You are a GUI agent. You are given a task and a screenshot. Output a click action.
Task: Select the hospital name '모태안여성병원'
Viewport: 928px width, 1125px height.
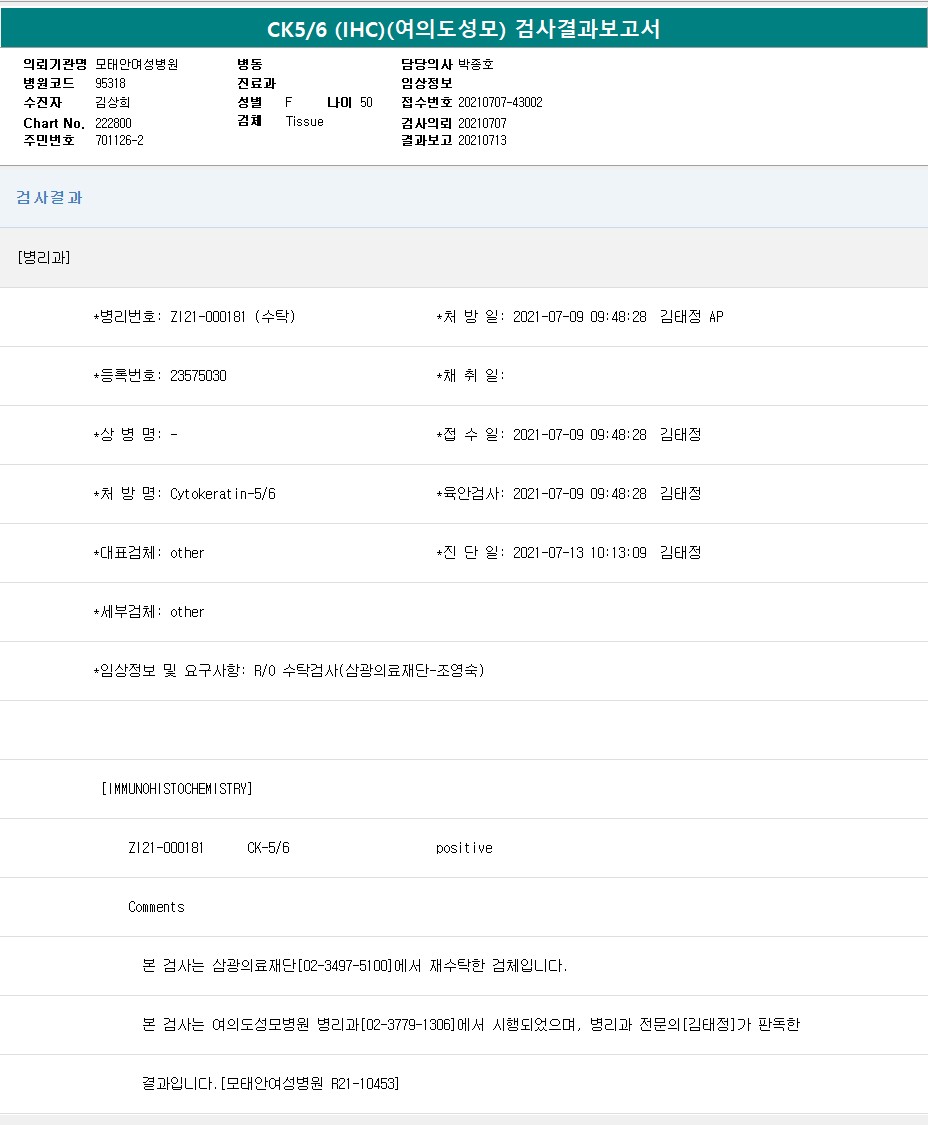(x=136, y=65)
